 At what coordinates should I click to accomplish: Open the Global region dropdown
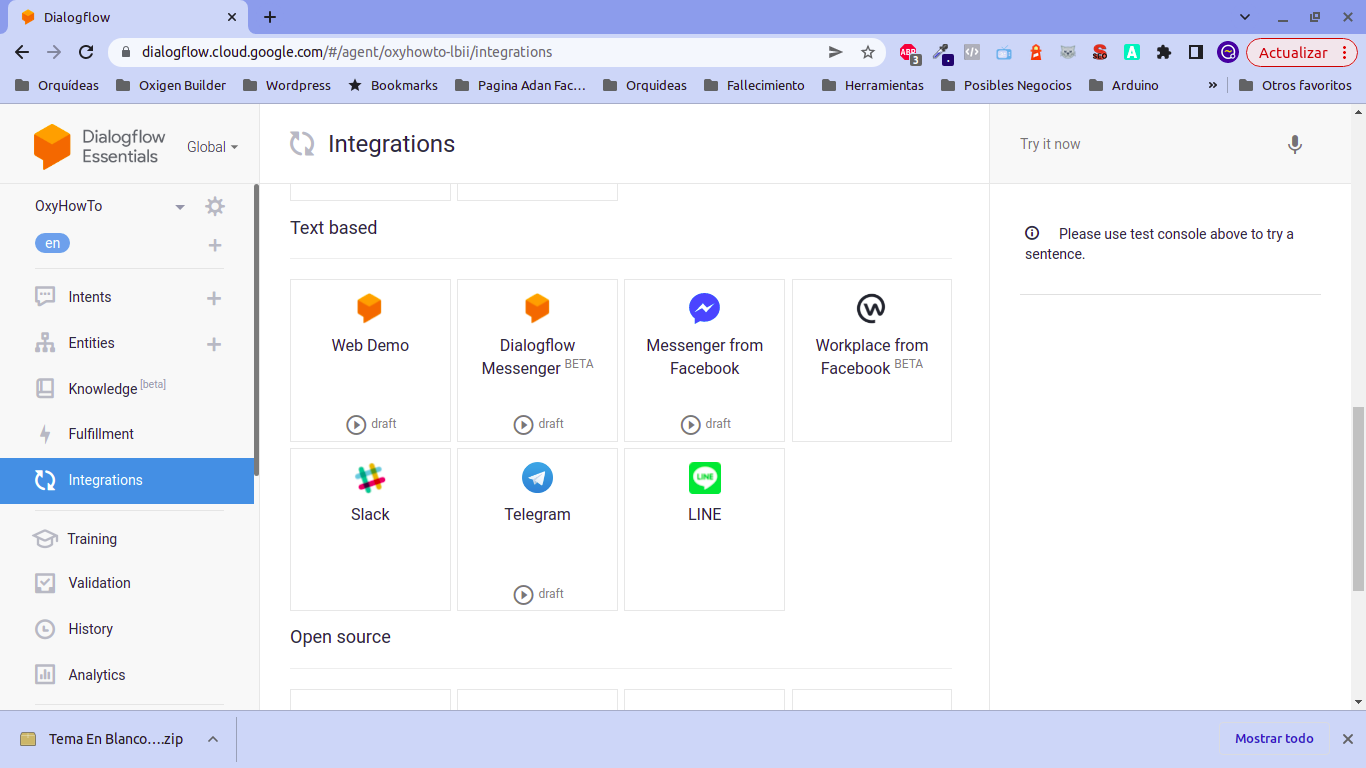(x=212, y=147)
